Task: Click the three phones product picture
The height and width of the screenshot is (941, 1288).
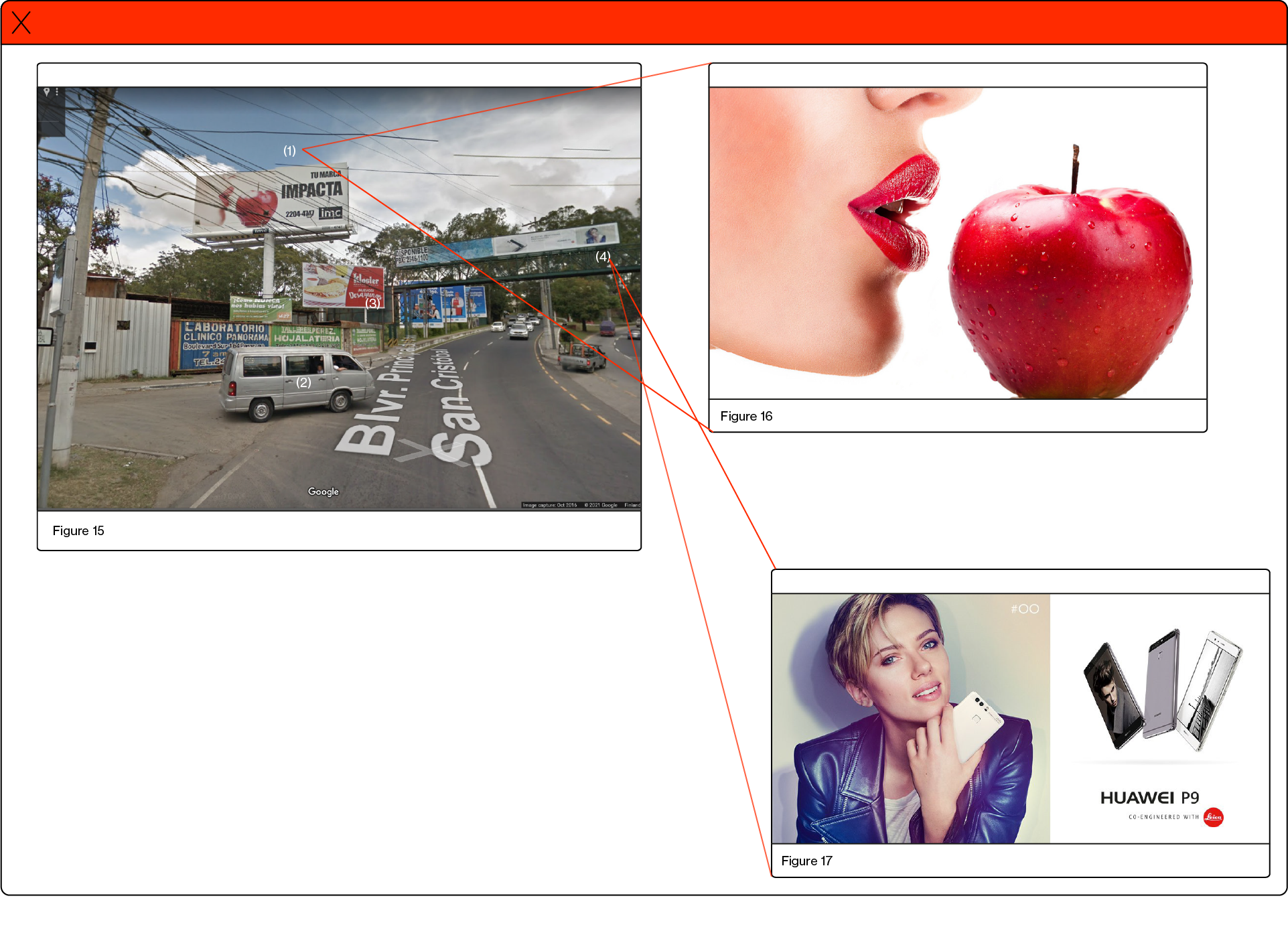Action: point(1161,690)
